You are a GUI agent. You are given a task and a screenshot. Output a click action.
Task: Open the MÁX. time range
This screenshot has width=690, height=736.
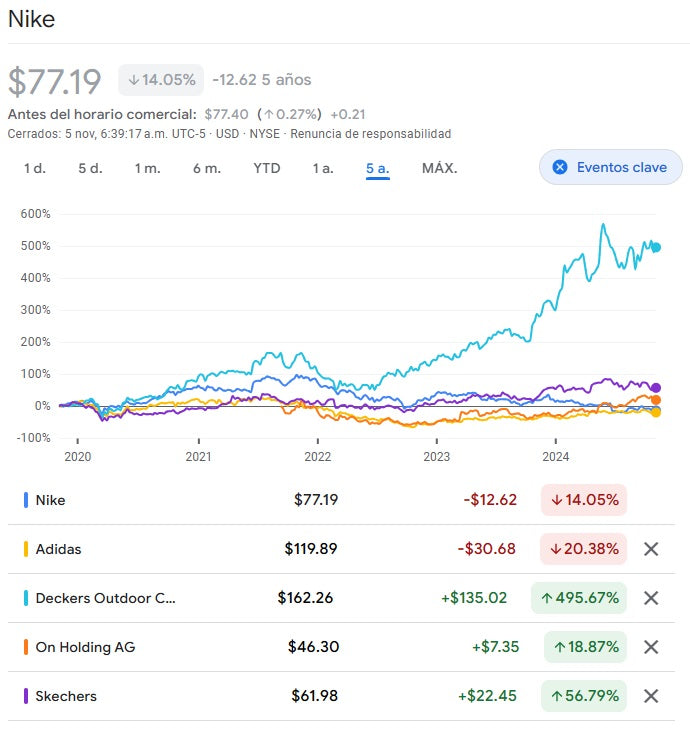pos(439,168)
